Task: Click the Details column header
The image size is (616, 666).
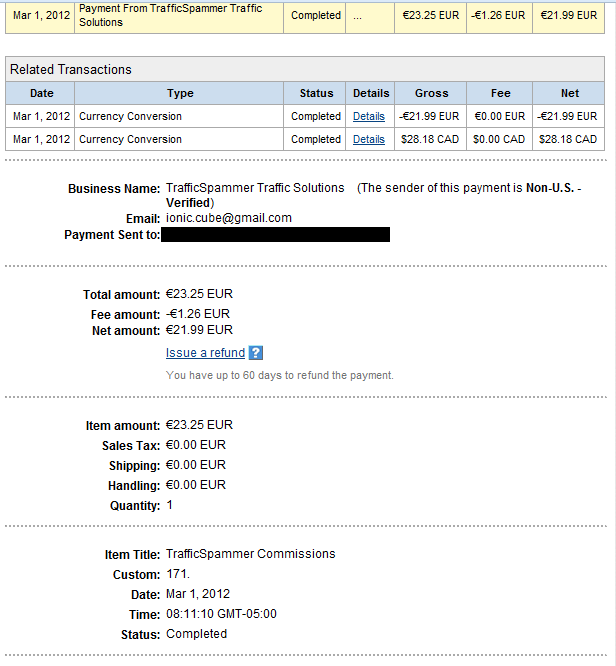Action: (x=371, y=93)
